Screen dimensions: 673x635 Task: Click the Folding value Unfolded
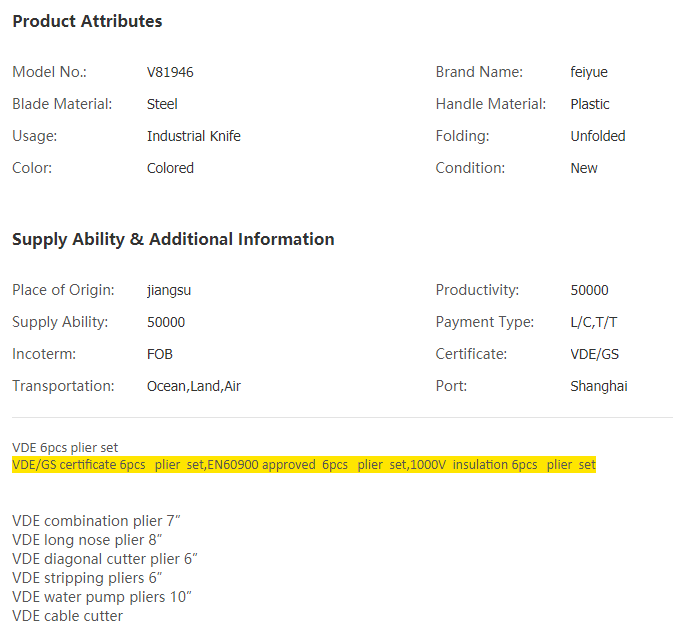point(597,136)
